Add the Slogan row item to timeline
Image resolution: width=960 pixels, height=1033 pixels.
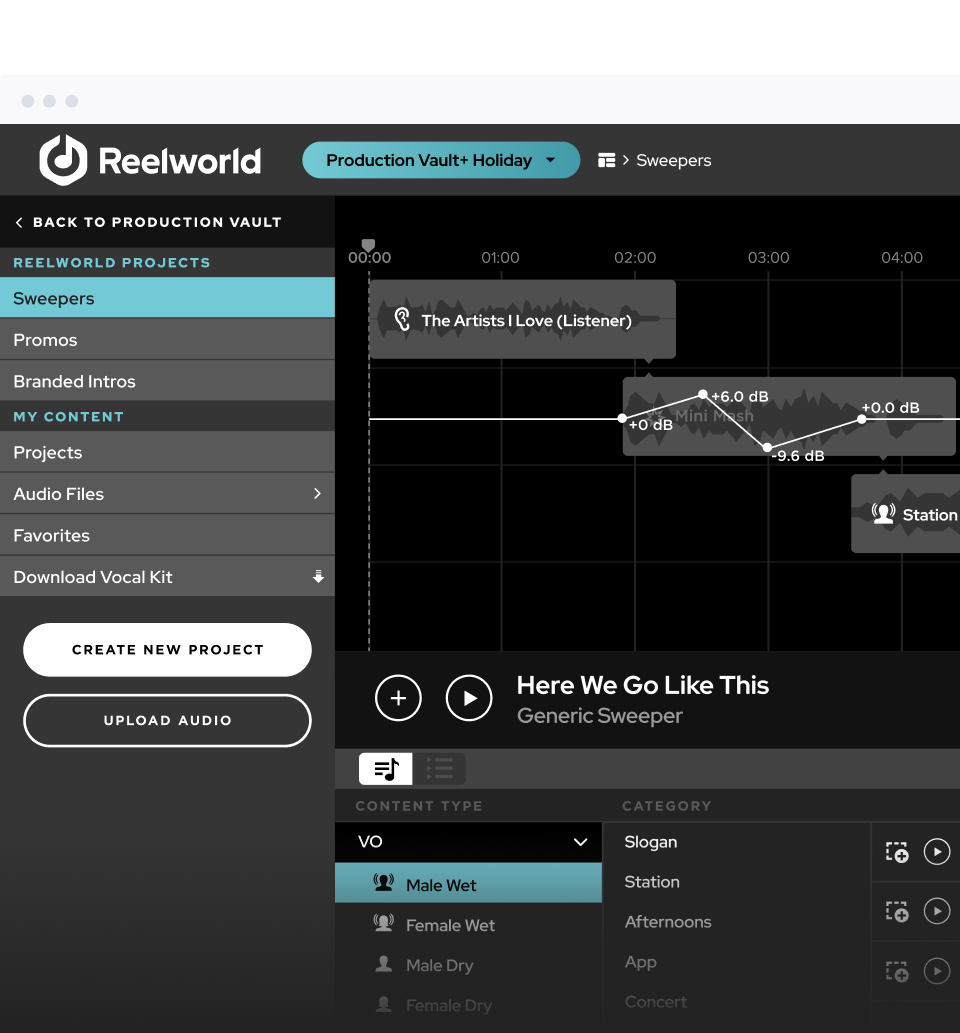pyautogui.click(x=897, y=852)
